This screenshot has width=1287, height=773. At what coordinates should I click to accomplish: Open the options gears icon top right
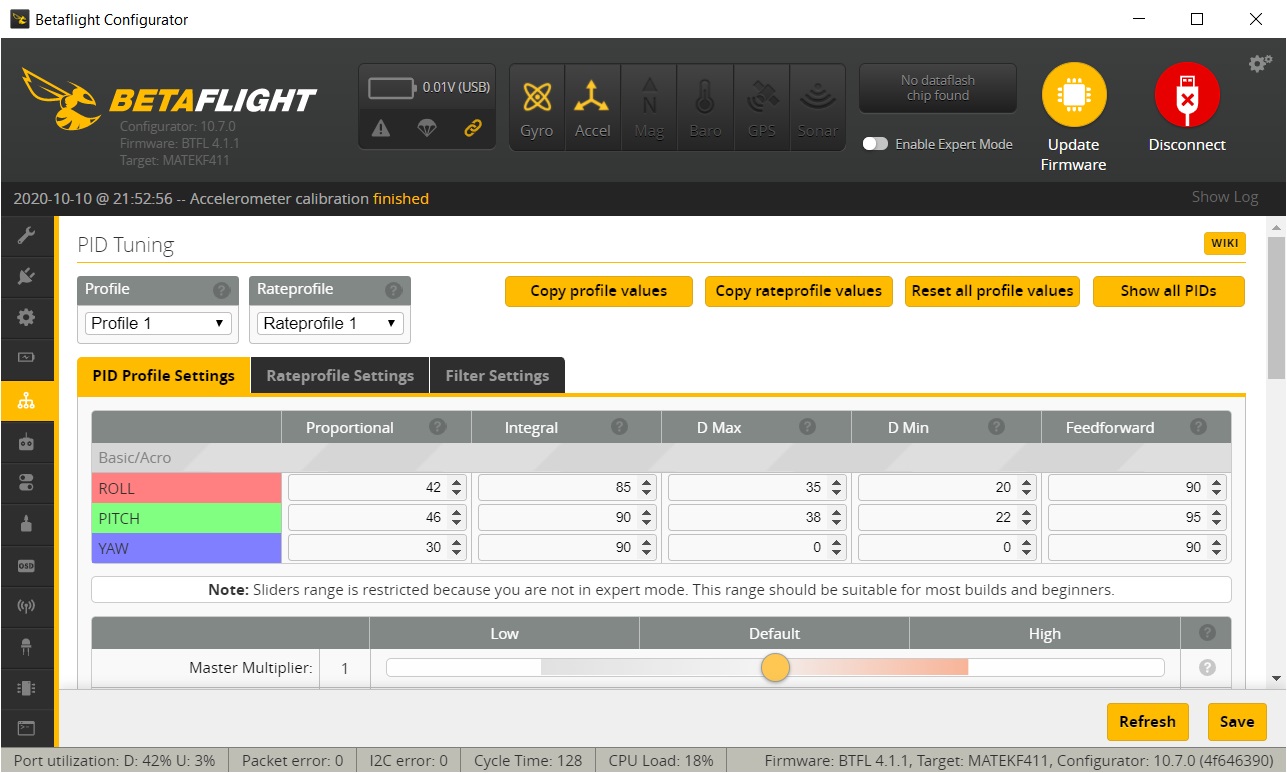(x=1259, y=64)
